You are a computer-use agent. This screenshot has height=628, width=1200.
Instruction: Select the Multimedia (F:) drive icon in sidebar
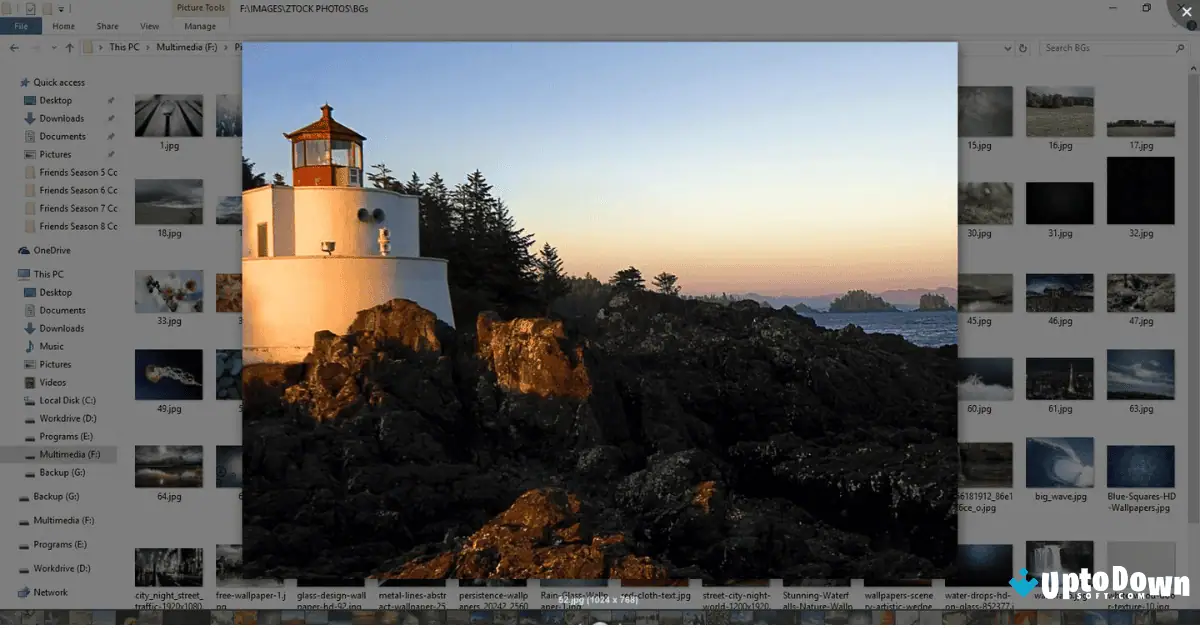31,454
